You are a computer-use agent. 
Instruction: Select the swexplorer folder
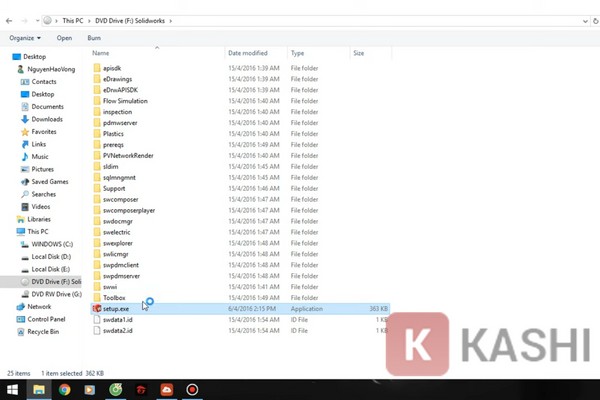click(x=117, y=243)
